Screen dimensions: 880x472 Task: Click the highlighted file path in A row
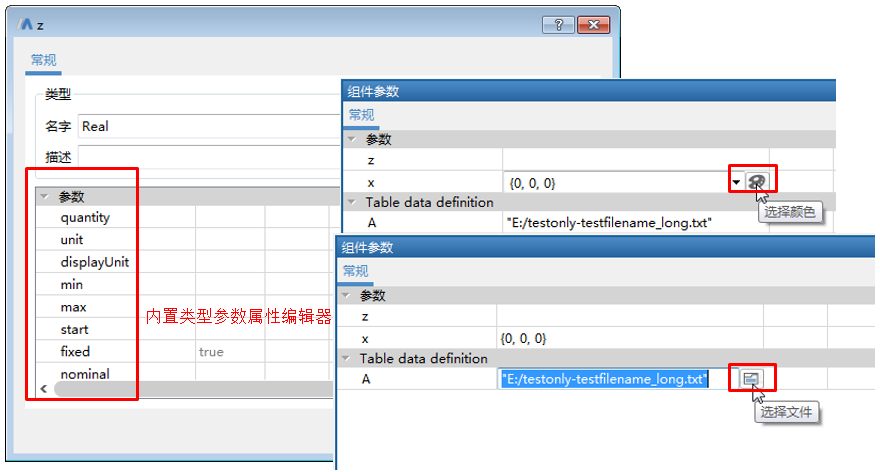tap(604, 379)
